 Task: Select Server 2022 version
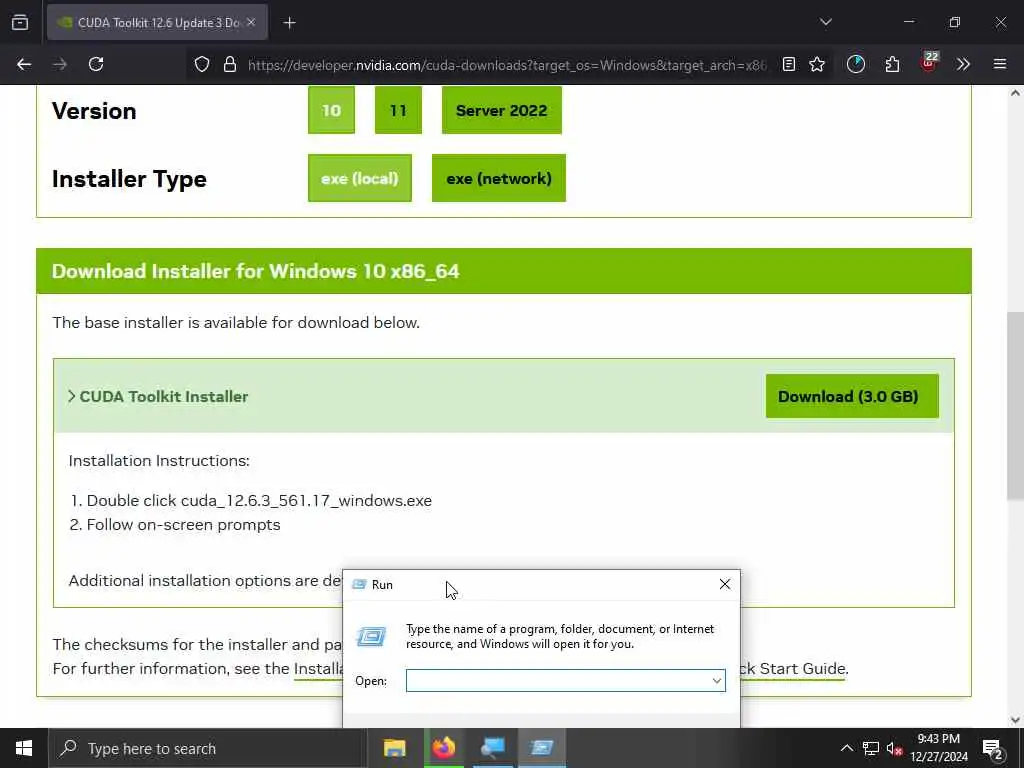point(502,110)
